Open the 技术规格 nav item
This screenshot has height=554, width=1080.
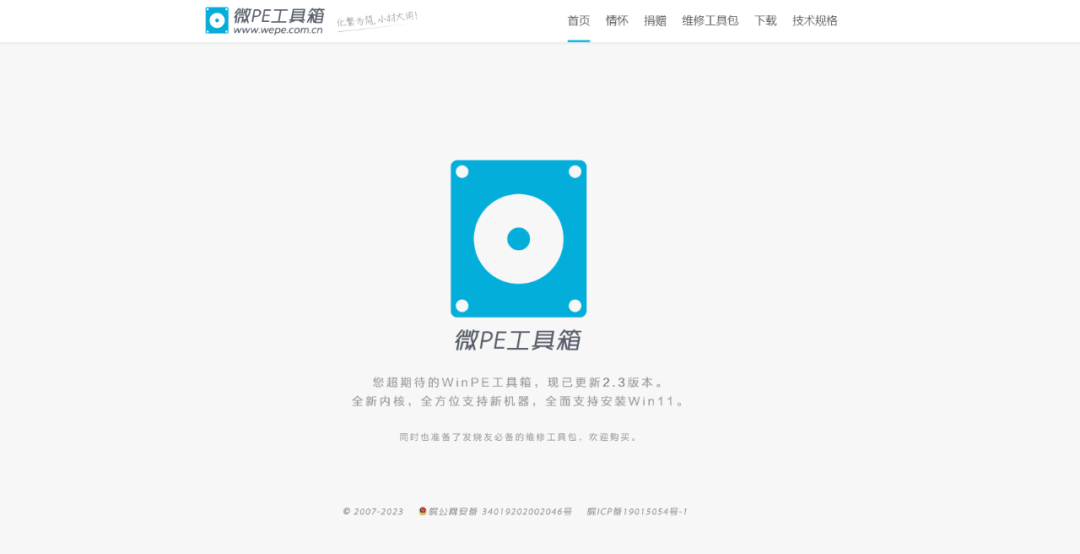(815, 21)
